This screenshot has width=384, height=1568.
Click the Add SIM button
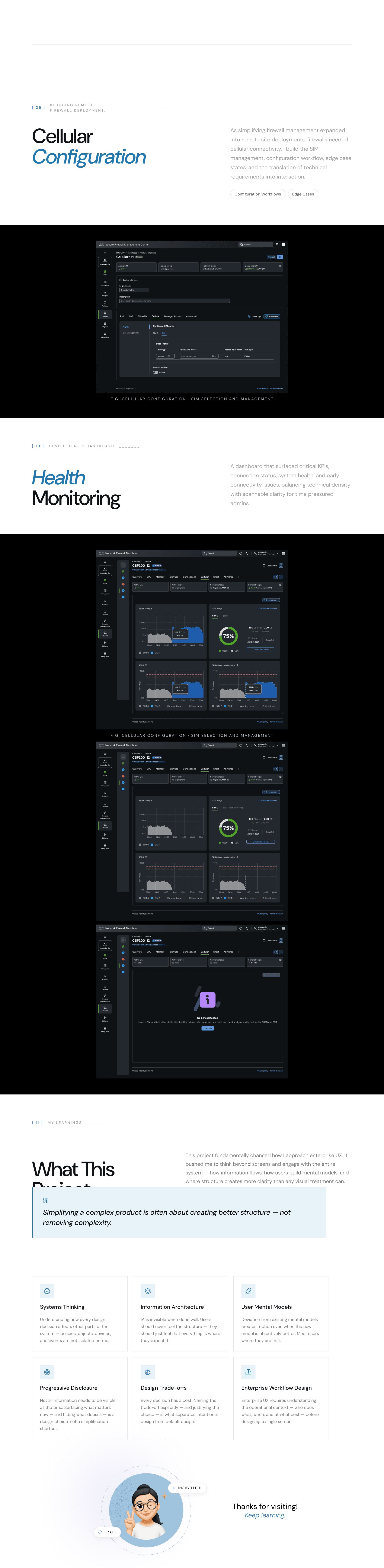tap(208, 1028)
